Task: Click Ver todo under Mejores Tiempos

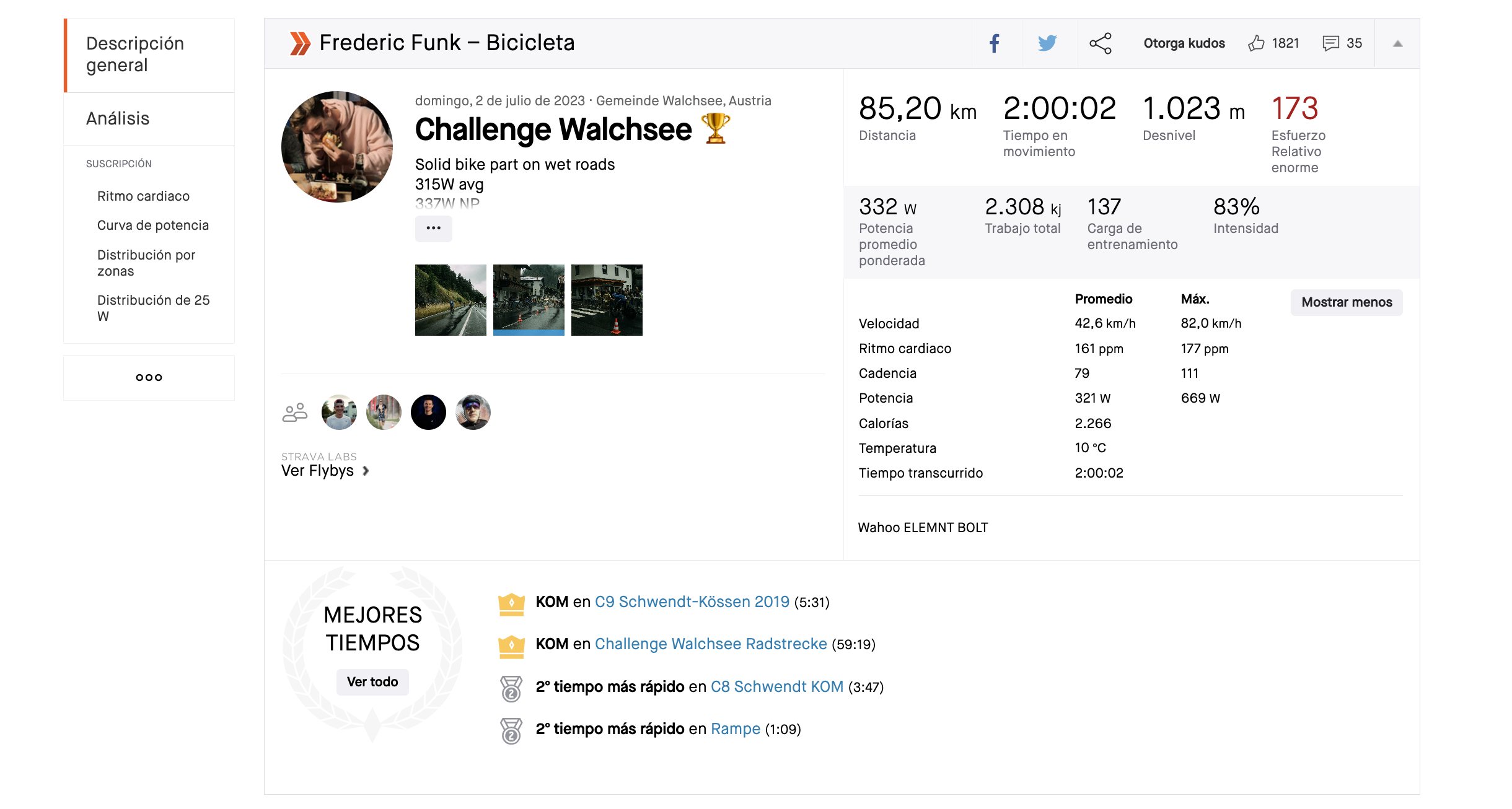Action: pyautogui.click(x=372, y=682)
